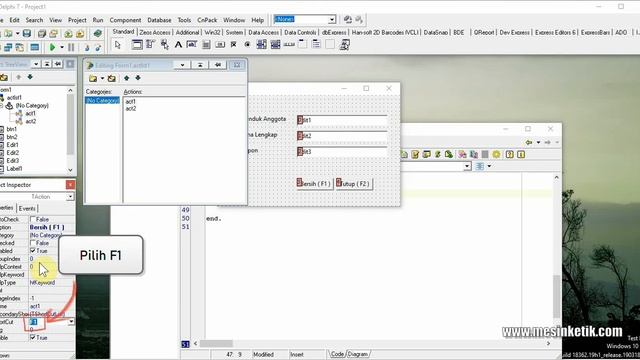Click the move down arrow in tree view toolbar
Image resolution: width=640 pixels, height=360 pixels.
tap(30, 77)
